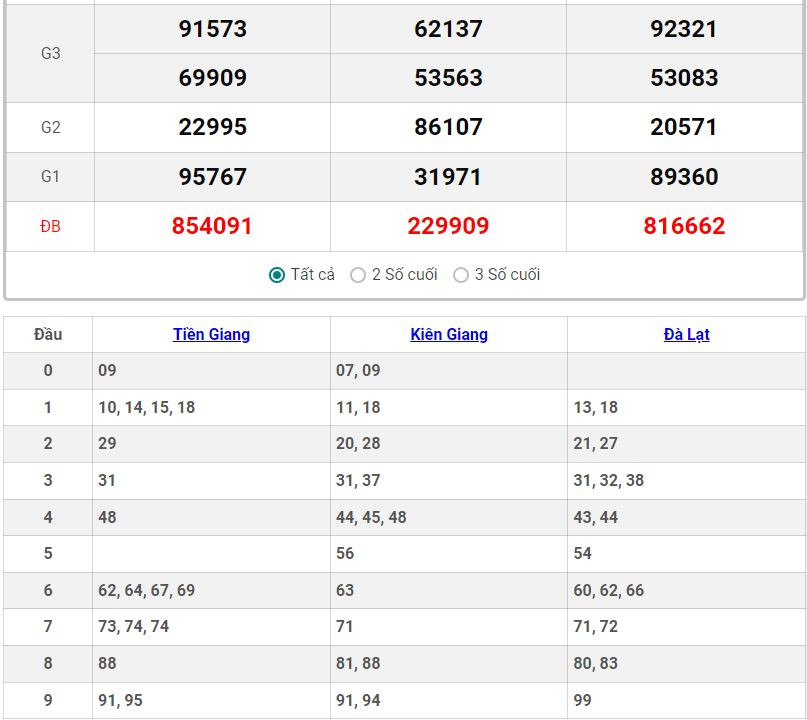
Task: Click the G3 prize number 92321
Action: [x=684, y=29]
